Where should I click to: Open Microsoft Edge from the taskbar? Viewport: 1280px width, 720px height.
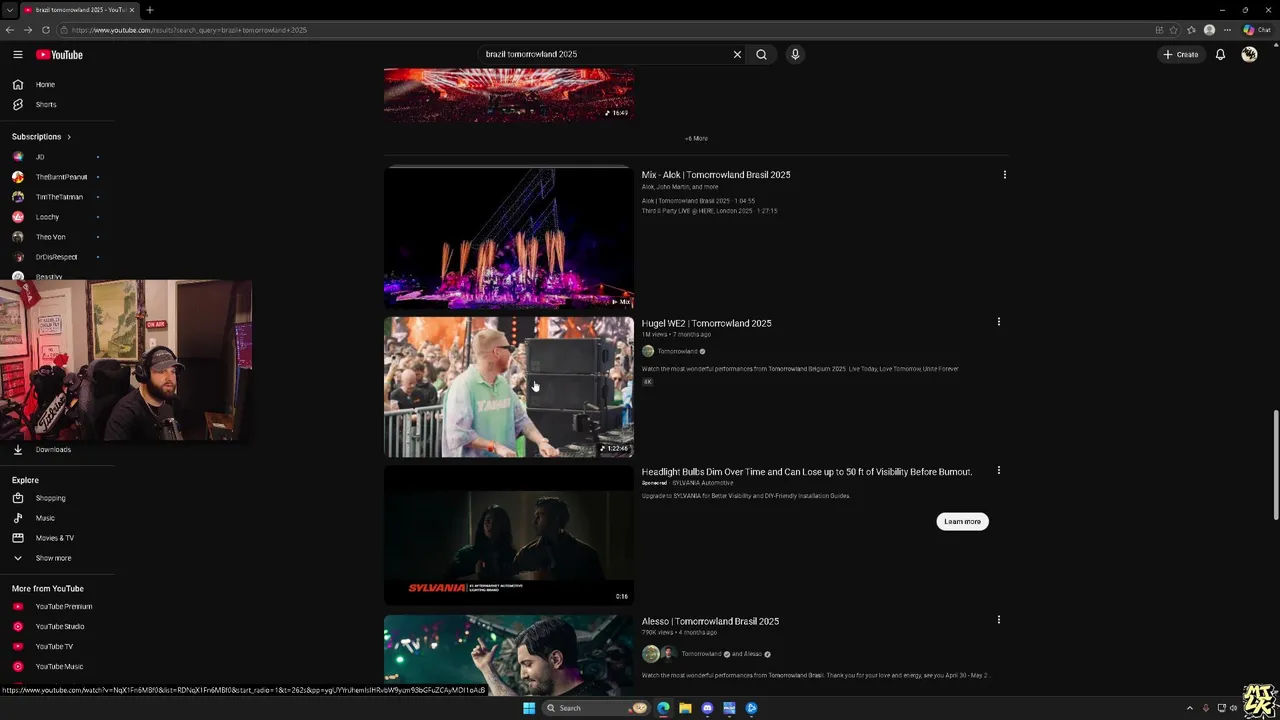click(x=663, y=708)
